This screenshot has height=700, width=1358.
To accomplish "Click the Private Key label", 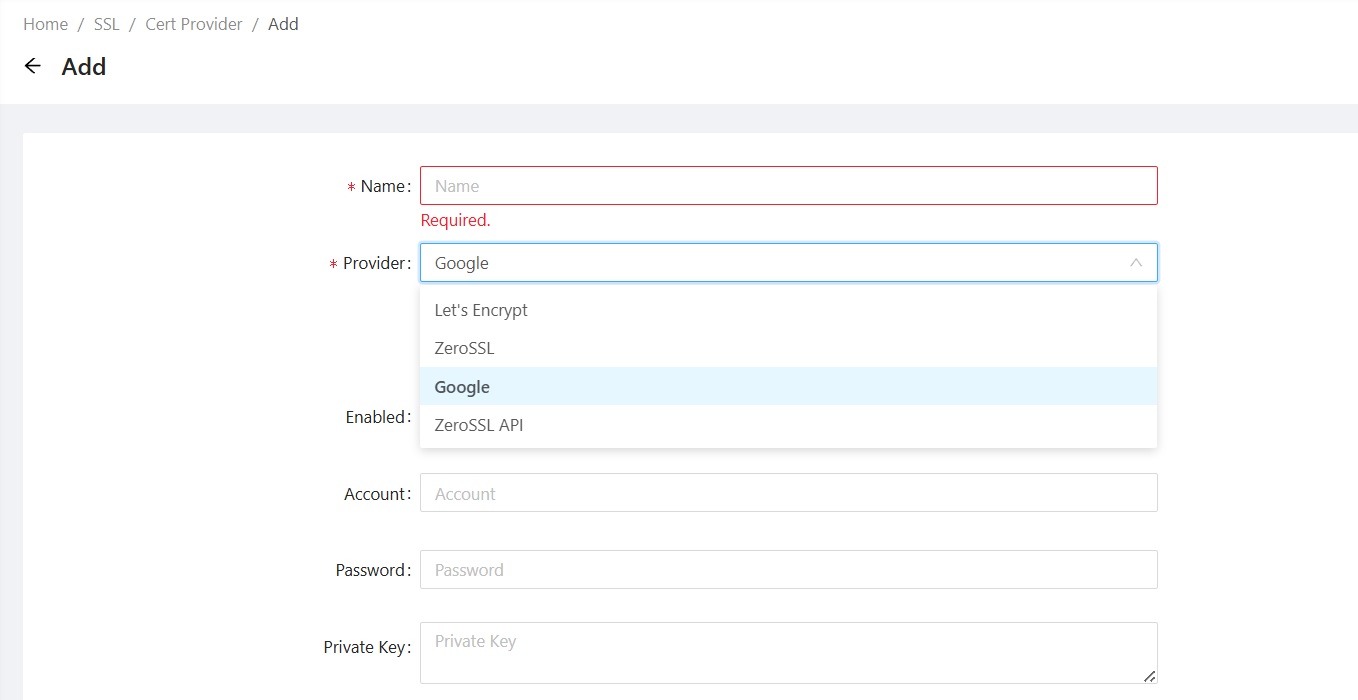I will click(x=364, y=647).
